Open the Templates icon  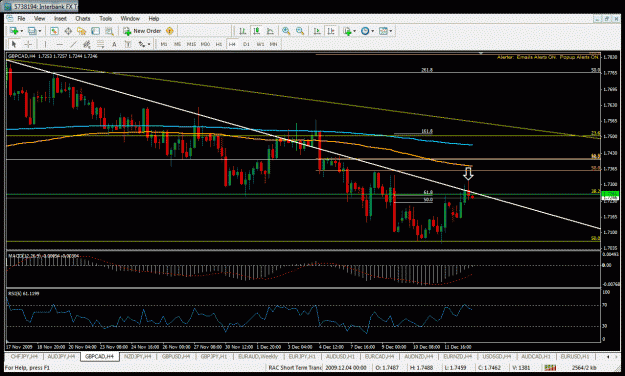[383, 31]
